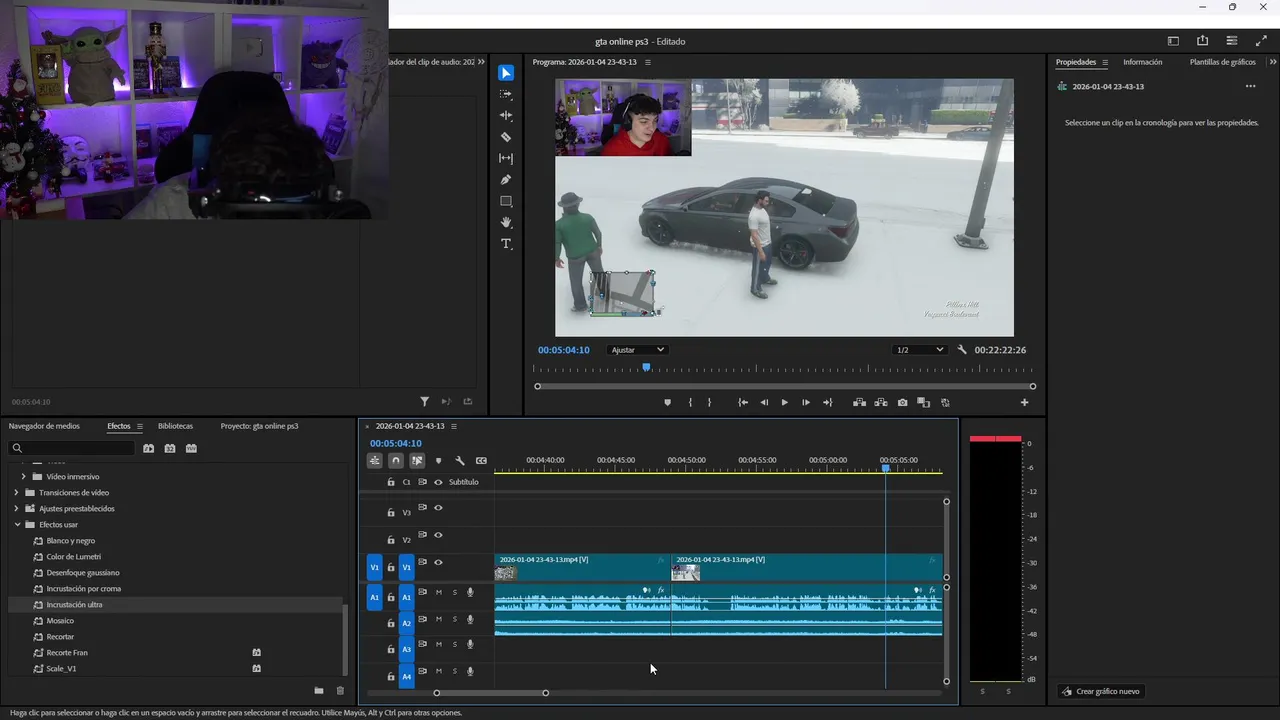Open the Plantillas de gráficos tab
Image resolution: width=1280 pixels, height=720 pixels.
point(1222,62)
